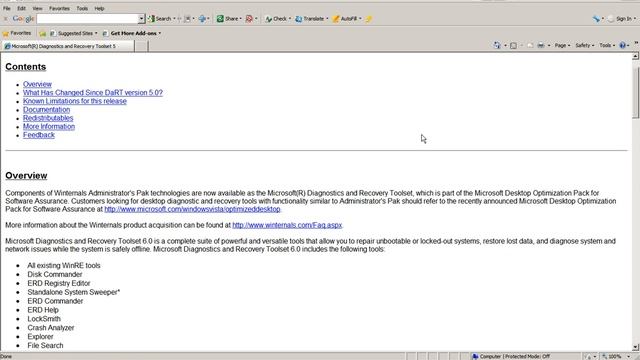This screenshot has width=640, height=360.
Task: Click the Translate toolbar button
Action: click(310, 19)
